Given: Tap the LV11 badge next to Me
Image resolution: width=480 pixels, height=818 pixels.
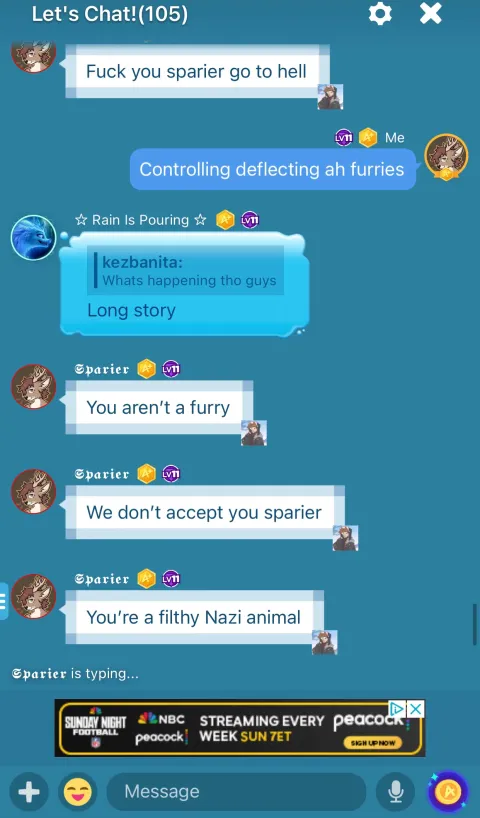Looking at the screenshot, I should (x=343, y=138).
